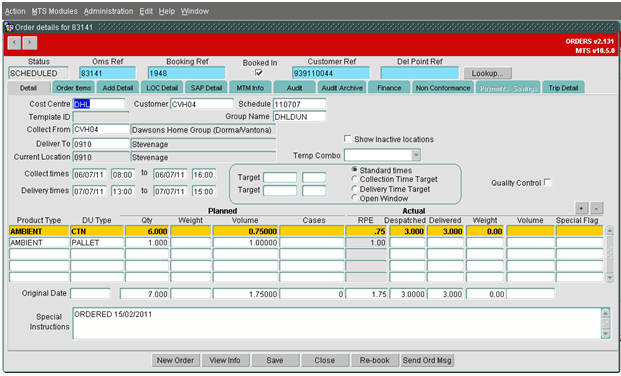Open the Temp Combo dropdown
The image size is (621, 376).
pyautogui.click(x=416, y=155)
